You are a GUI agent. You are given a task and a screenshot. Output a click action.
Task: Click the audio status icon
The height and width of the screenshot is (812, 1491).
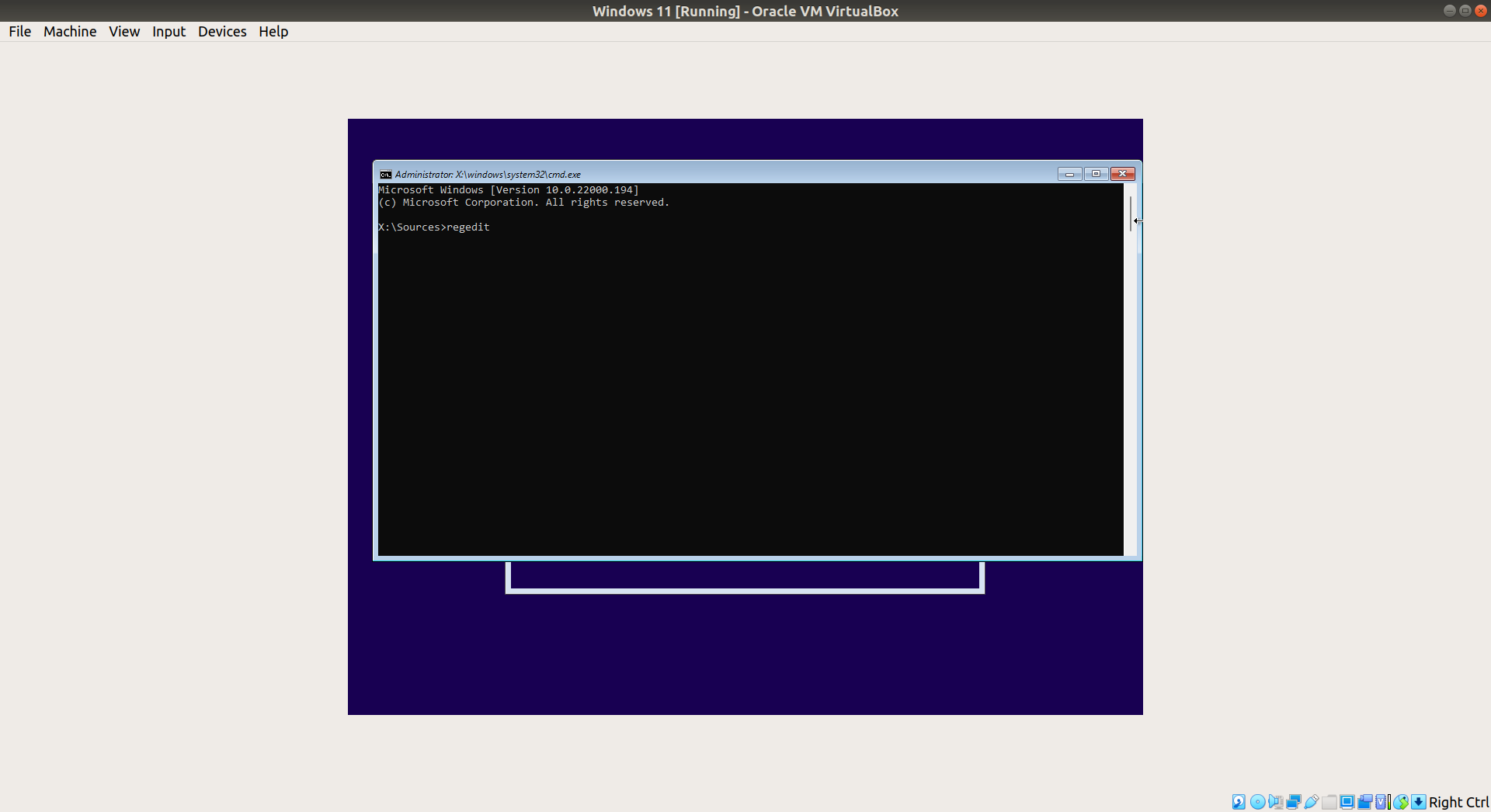pos(1276,802)
